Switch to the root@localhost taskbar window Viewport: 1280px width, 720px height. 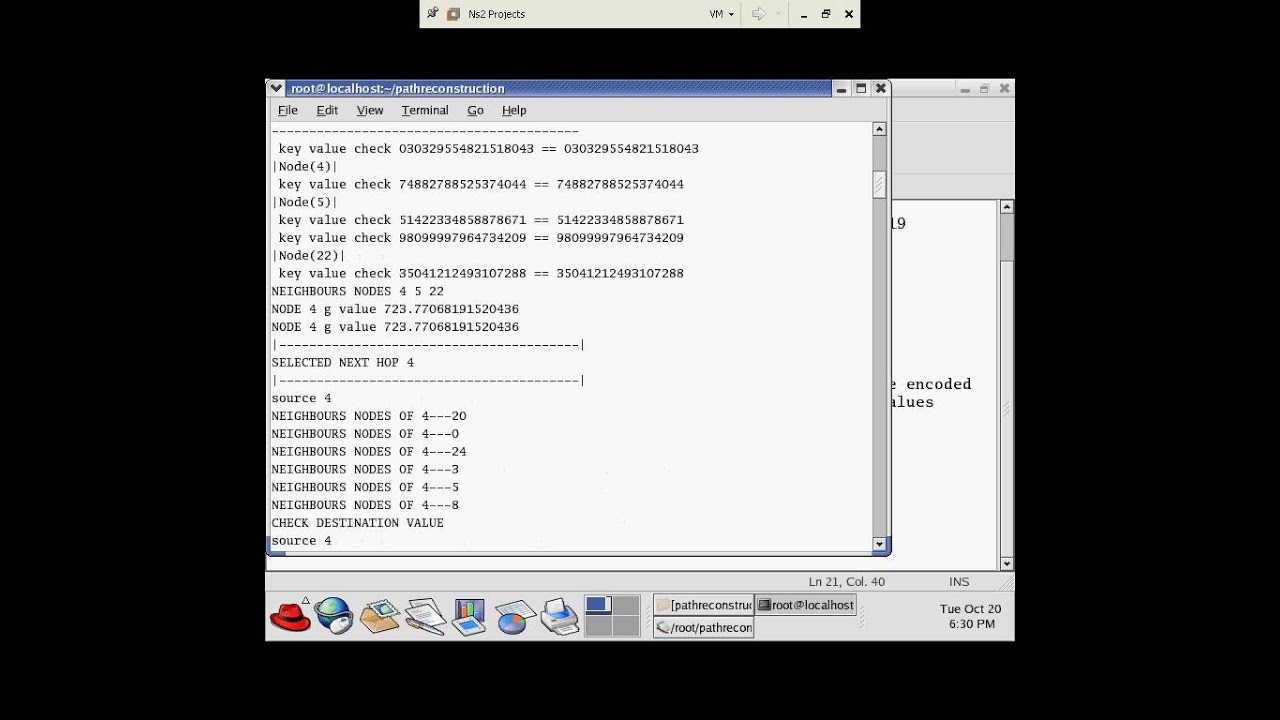click(805, 605)
